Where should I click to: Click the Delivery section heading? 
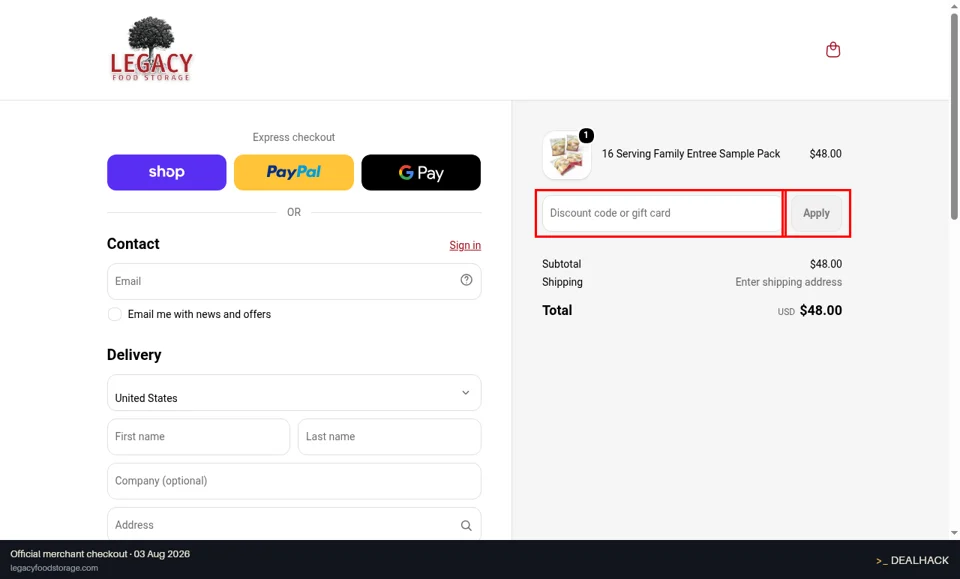tap(134, 355)
